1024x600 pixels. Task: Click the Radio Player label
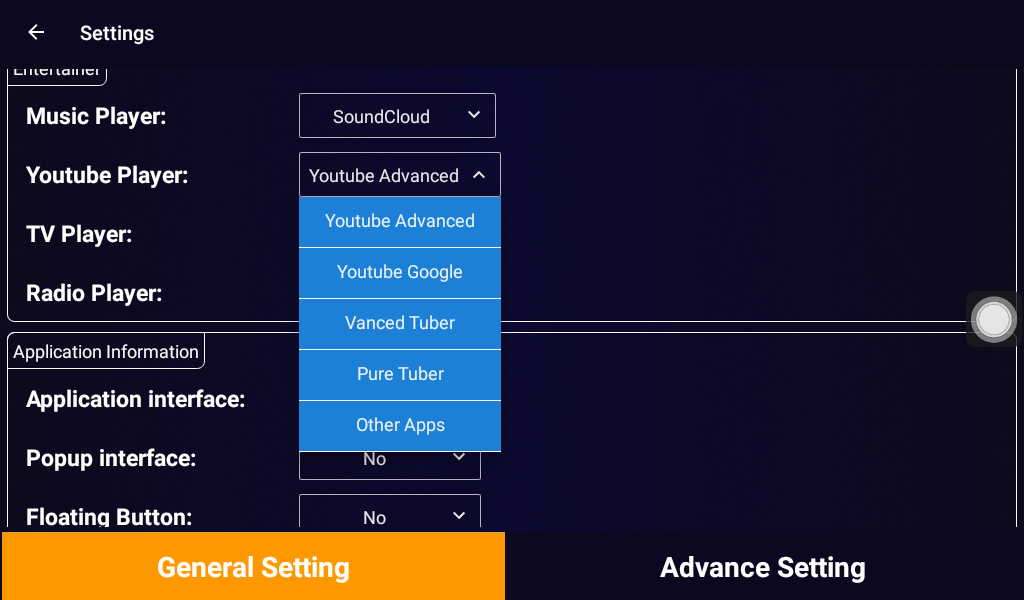(94, 293)
